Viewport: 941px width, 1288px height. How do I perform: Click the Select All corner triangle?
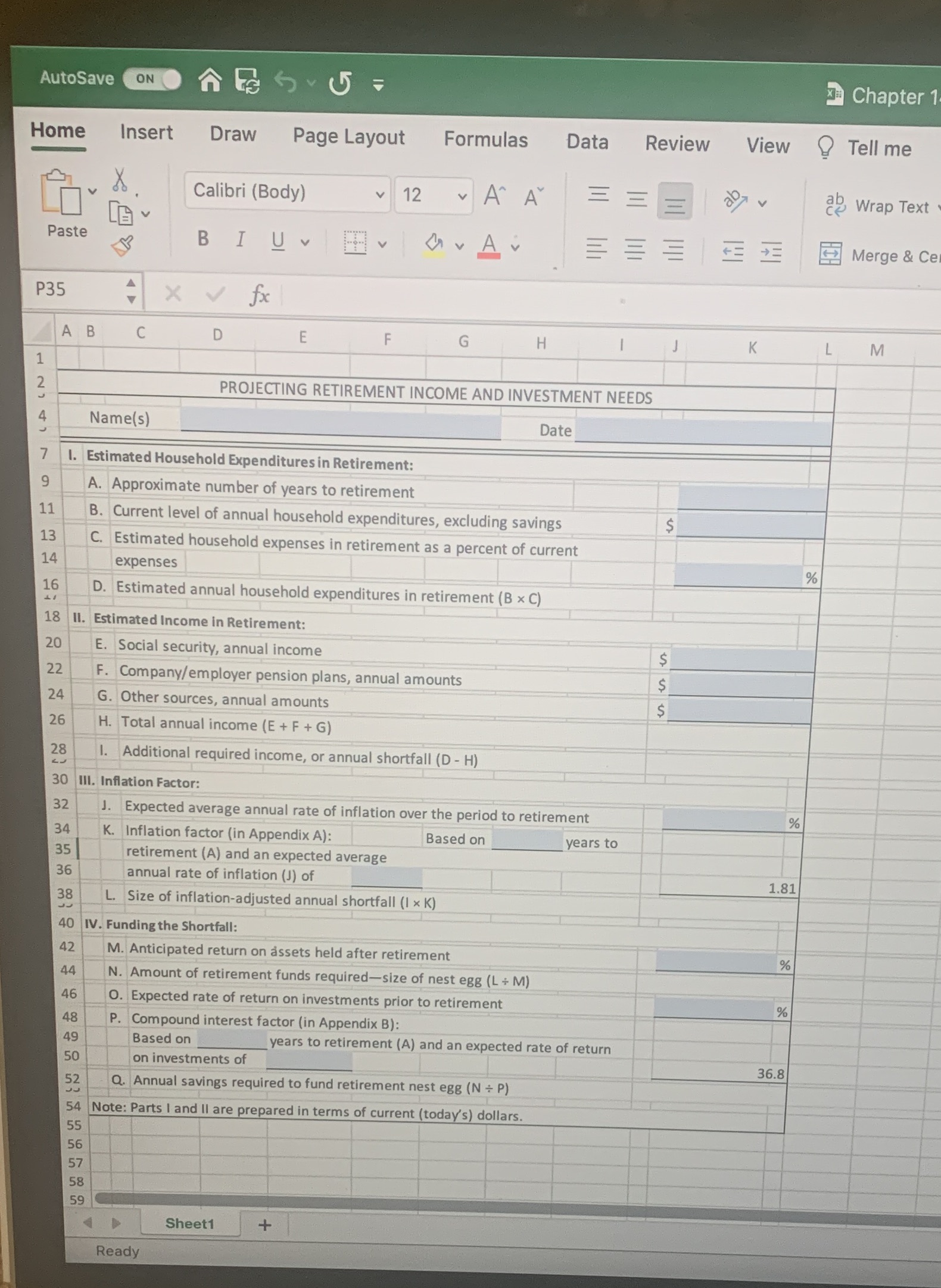pos(40,330)
